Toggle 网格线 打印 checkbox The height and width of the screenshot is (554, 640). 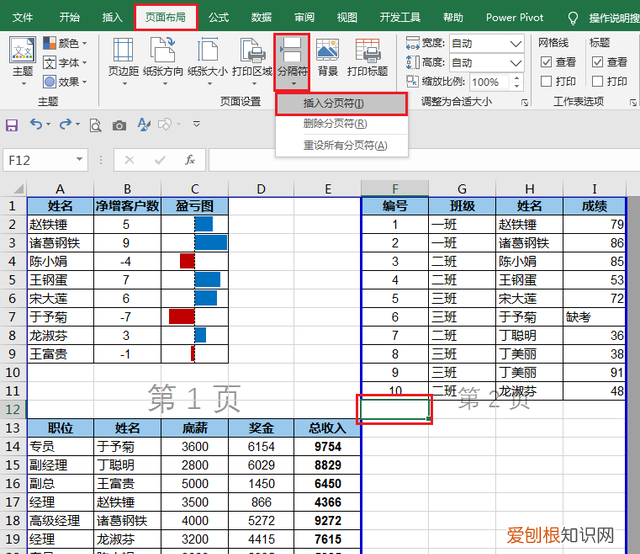tap(546, 81)
